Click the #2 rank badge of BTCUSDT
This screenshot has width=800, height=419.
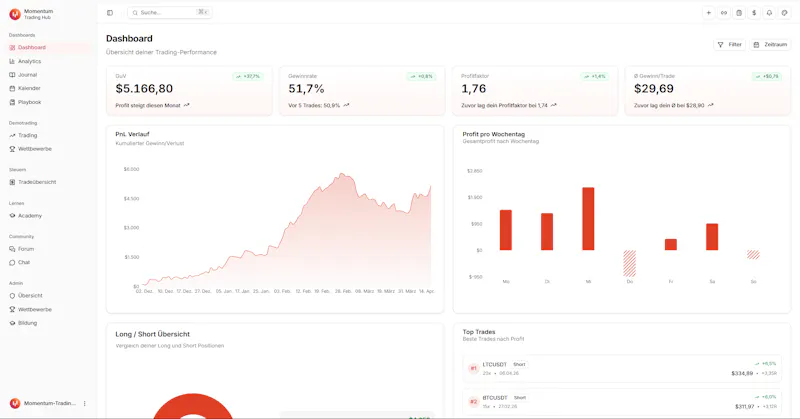click(x=473, y=402)
